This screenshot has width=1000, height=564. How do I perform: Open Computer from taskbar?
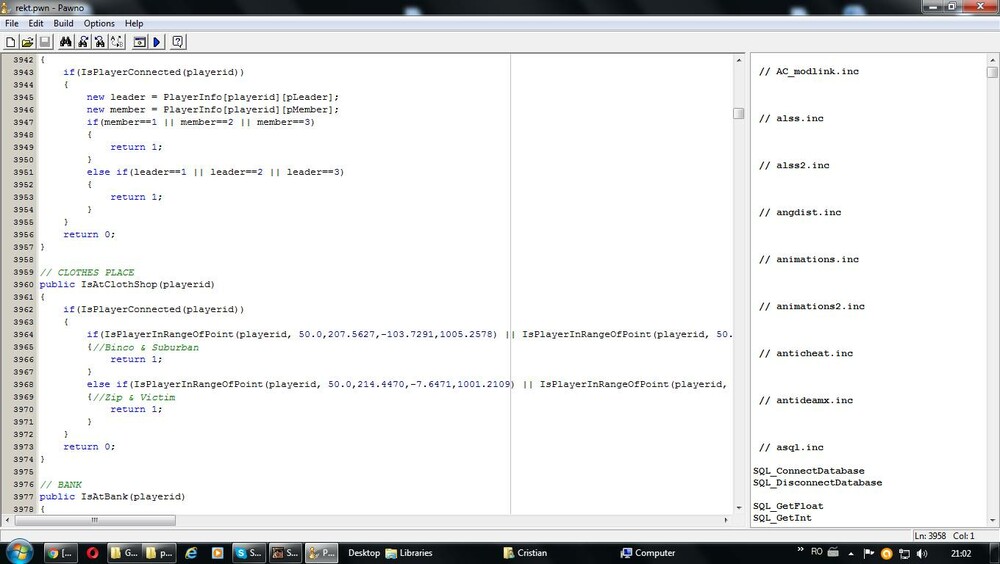(648, 553)
